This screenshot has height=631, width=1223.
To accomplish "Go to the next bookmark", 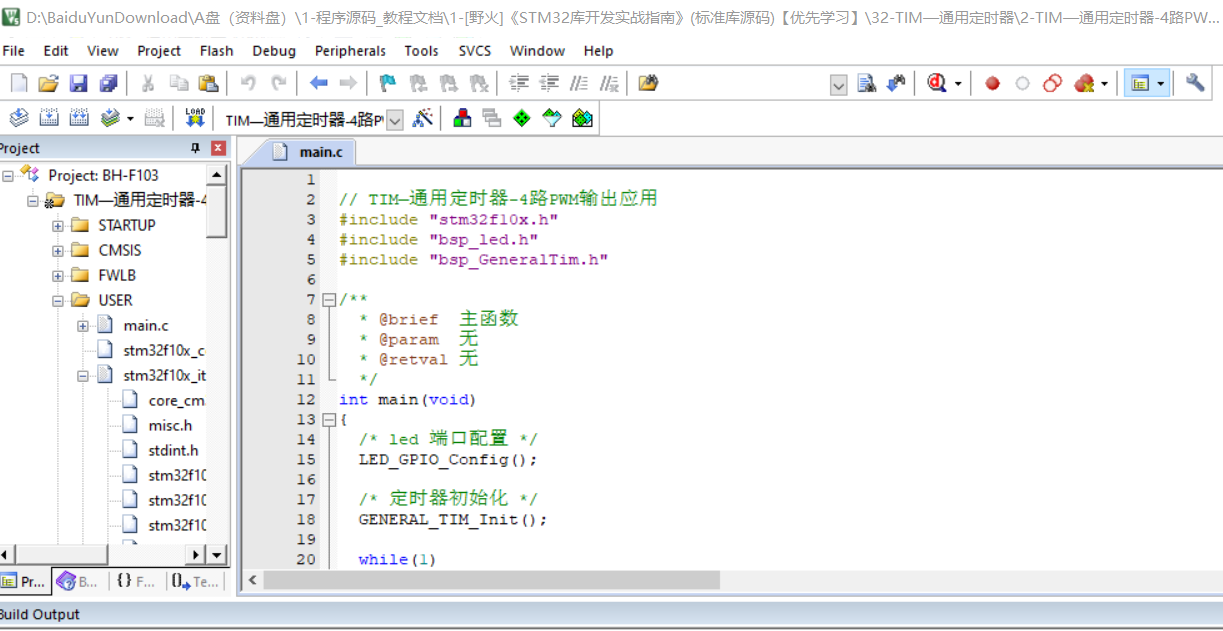I will pyautogui.click(x=449, y=84).
